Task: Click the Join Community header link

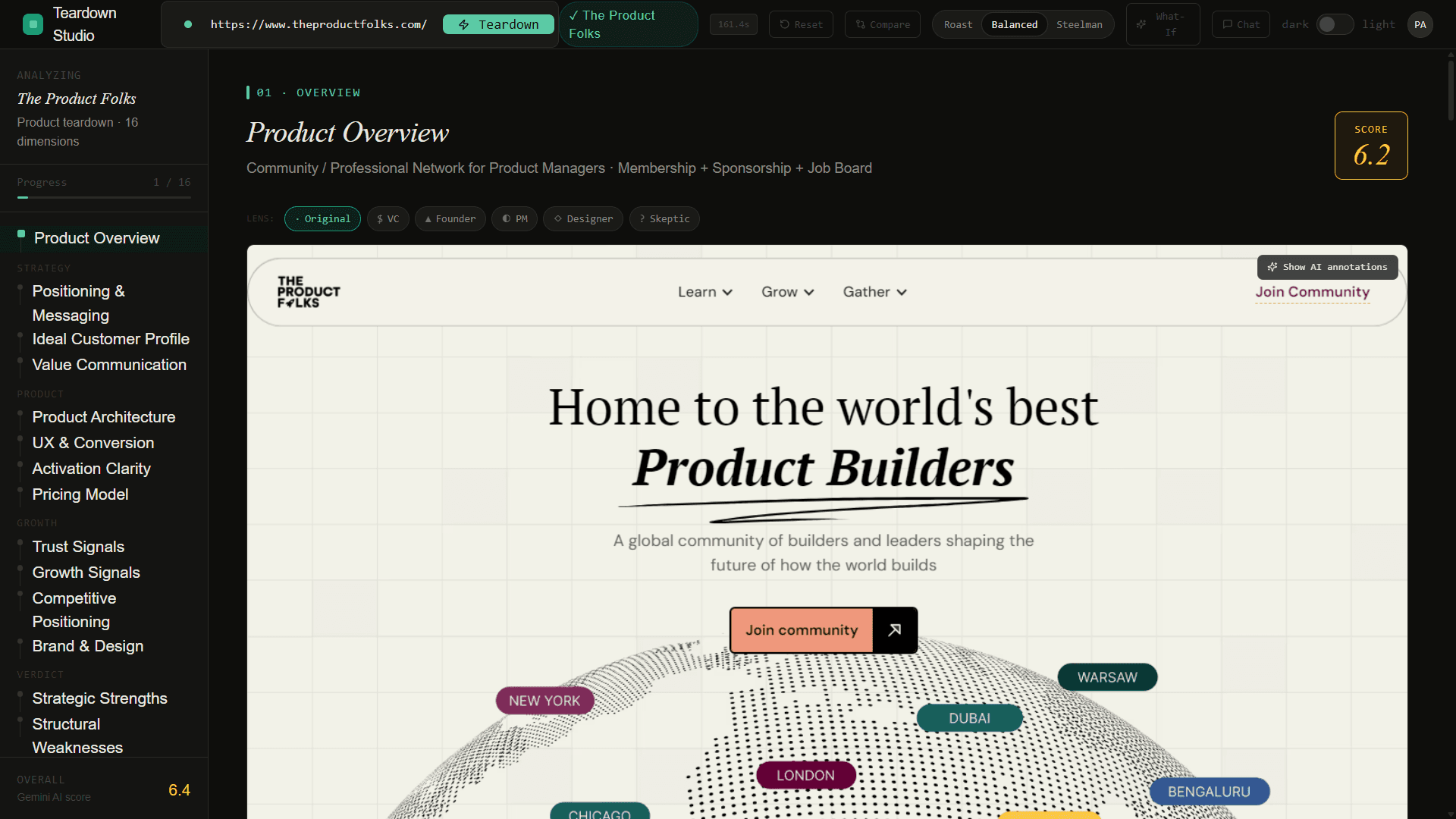Action: pyautogui.click(x=1312, y=292)
